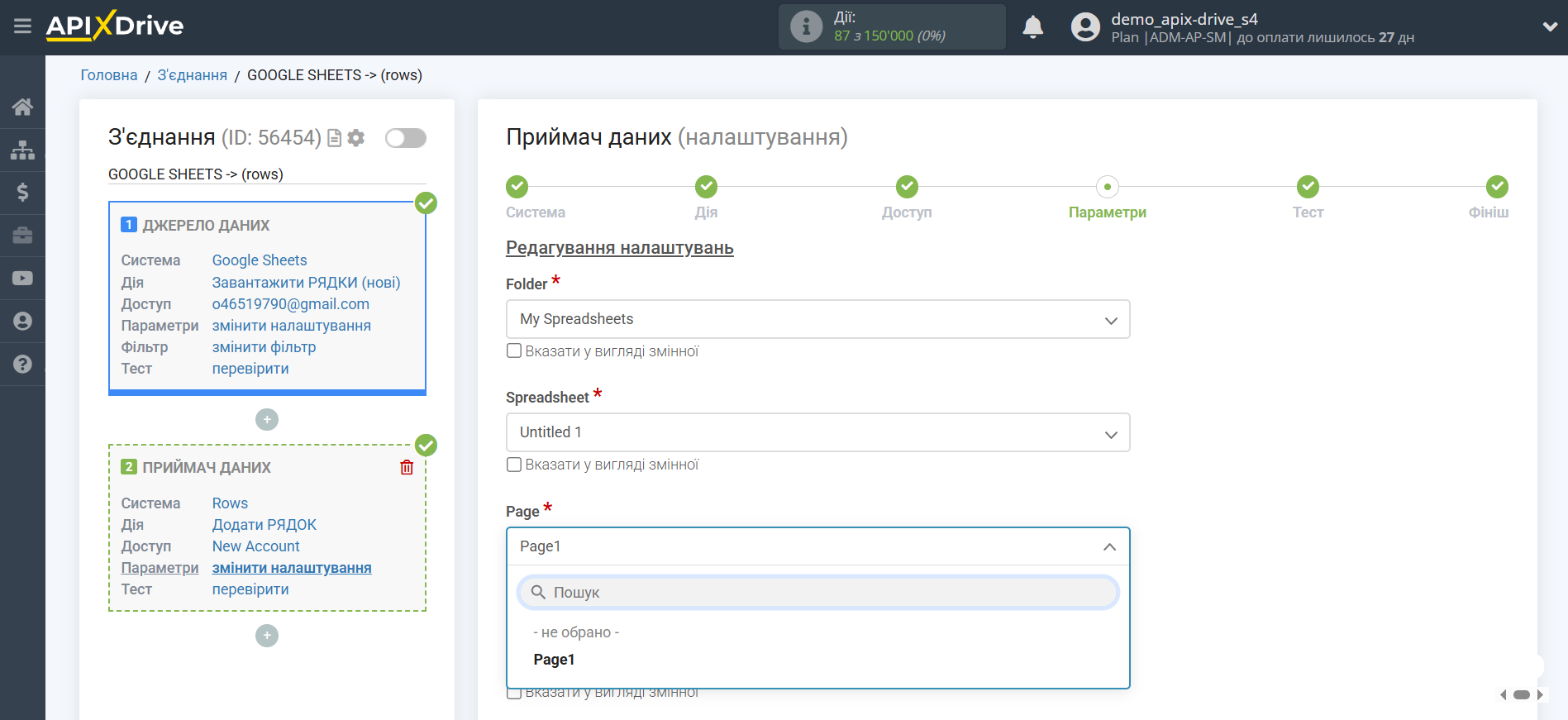This screenshot has height=720, width=1568.
Task: Click the connection notes document icon
Action: coord(335,138)
